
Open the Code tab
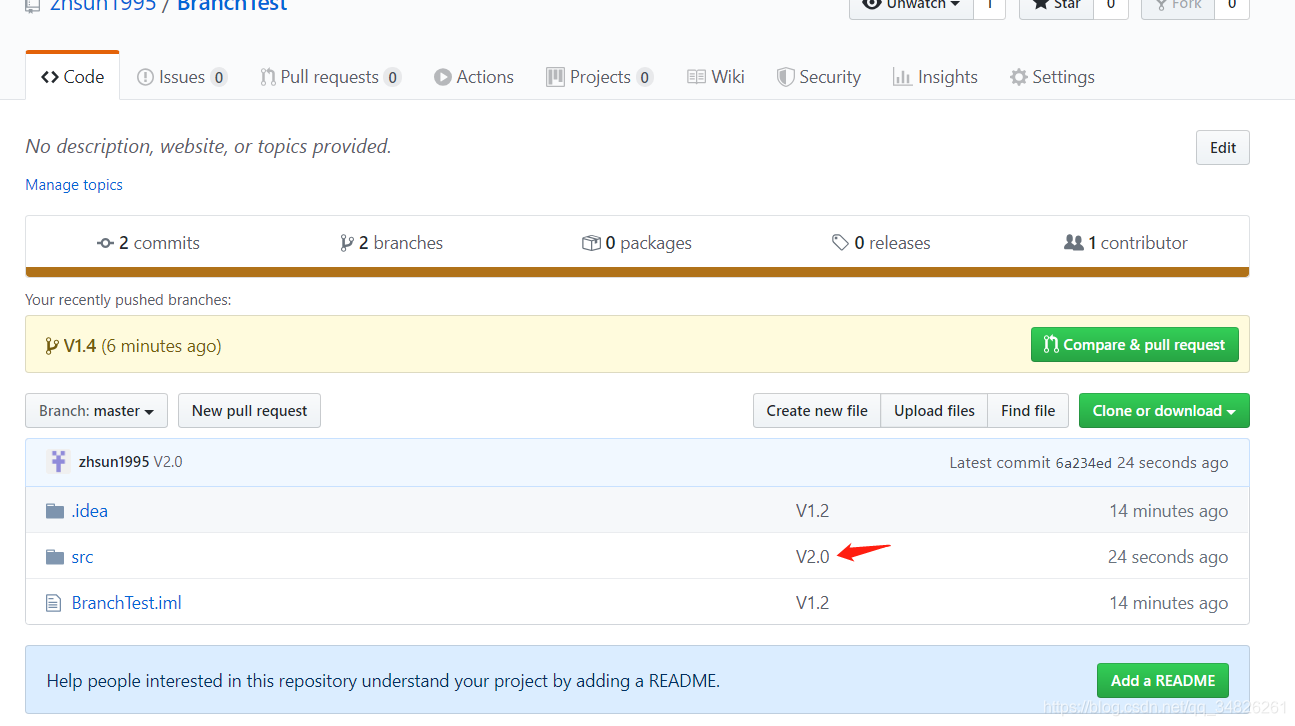pos(72,77)
